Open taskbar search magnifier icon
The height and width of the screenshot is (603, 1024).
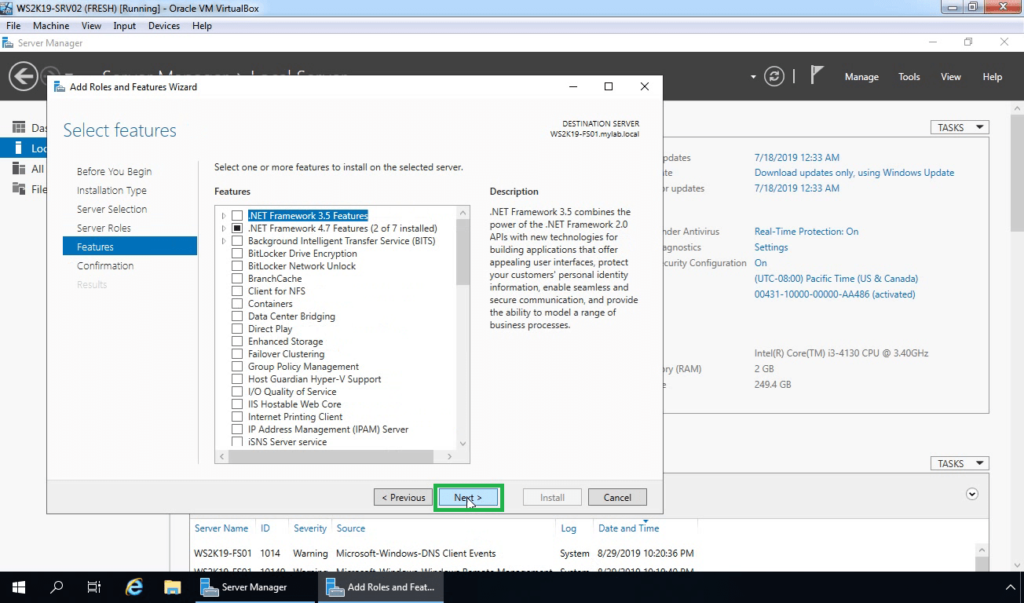56,587
